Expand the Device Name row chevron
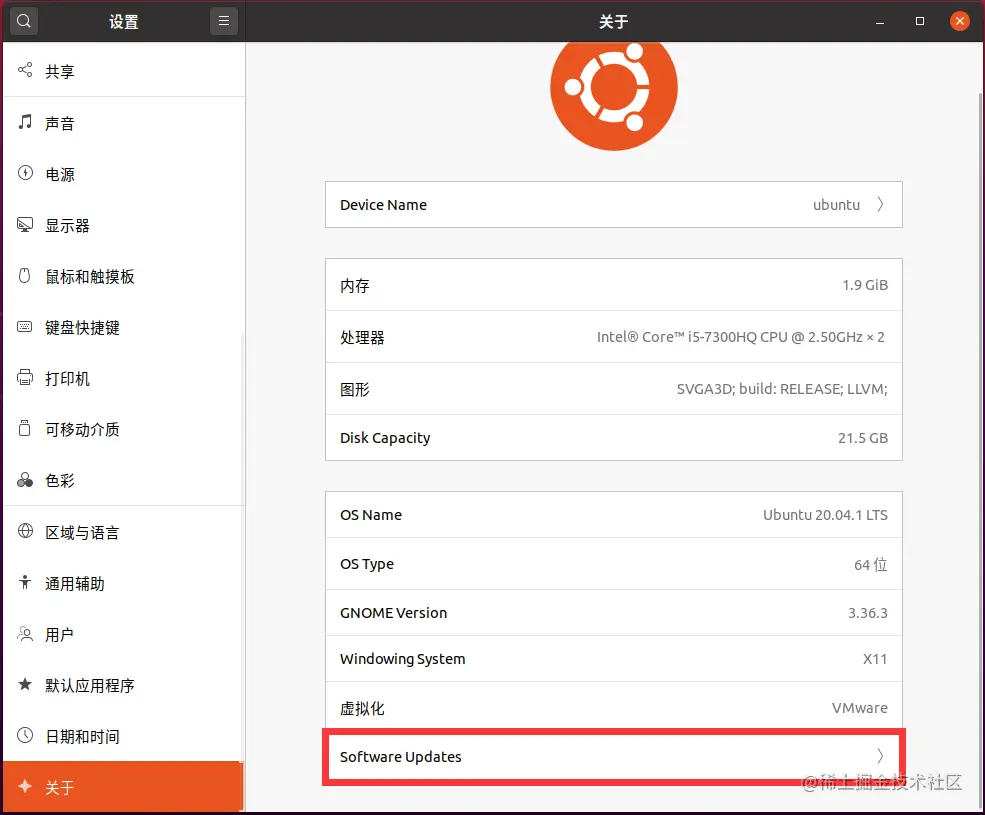The width and height of the screenshot is (985, 815). pyautogui.click(x=880, y=204)
